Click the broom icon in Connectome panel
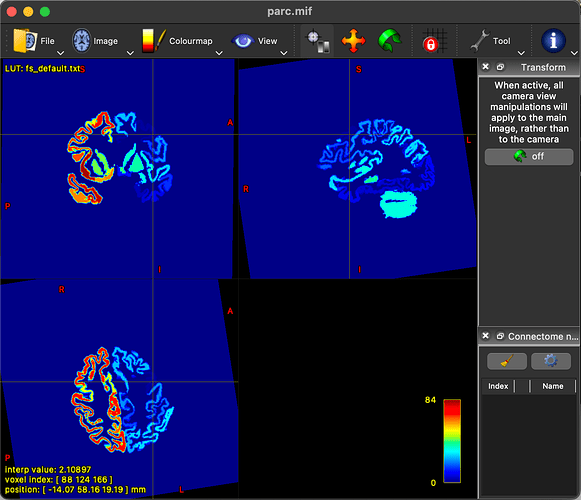The width and height of the screenshot is (581, 500). pyautogui.click(x=507, y=361)
